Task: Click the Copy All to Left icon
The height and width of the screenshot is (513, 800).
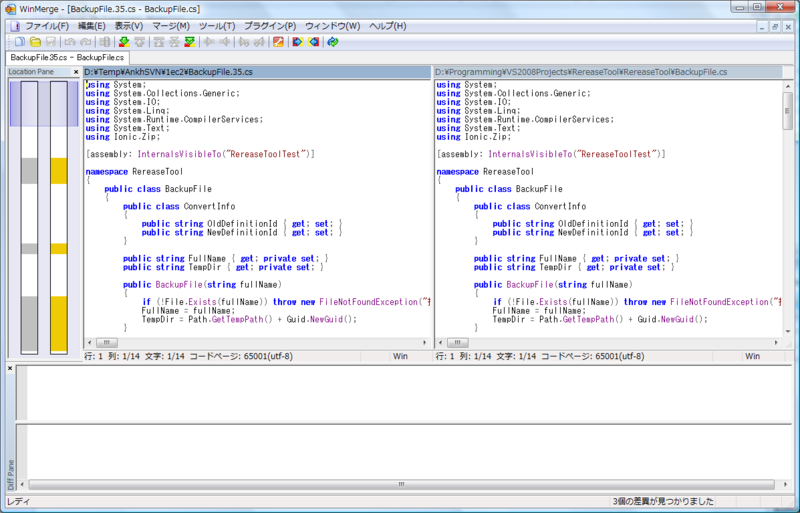Action: (x=313, y=42)
